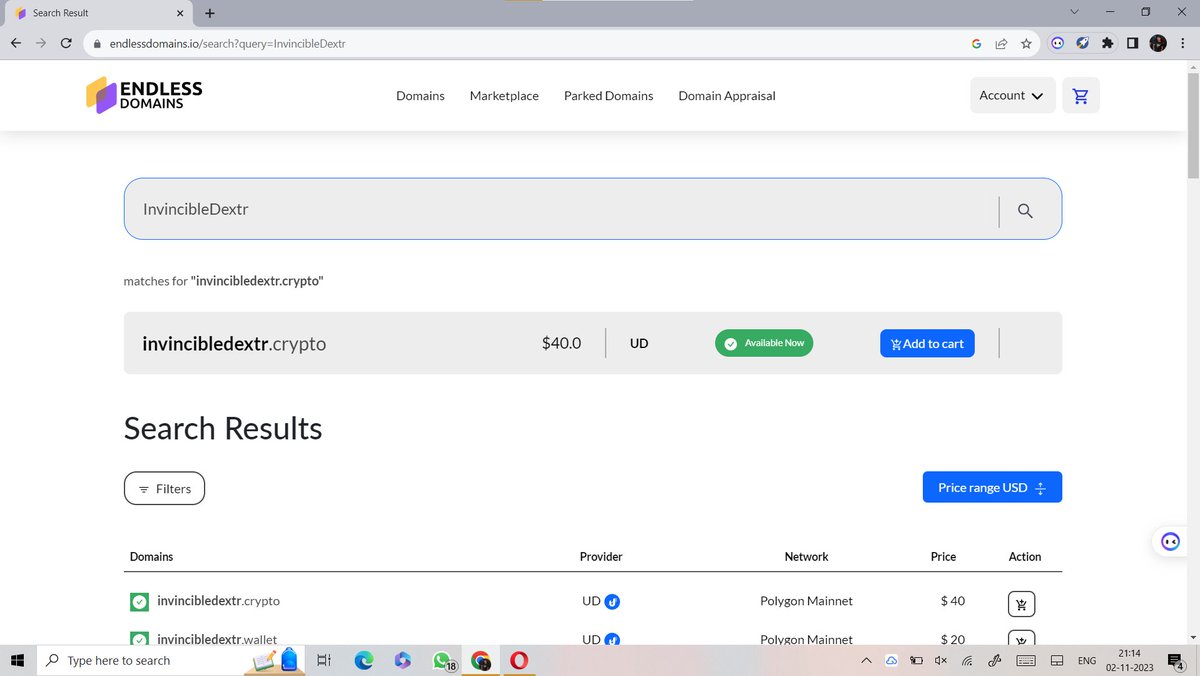Click the featured invincibledextr.crypto heading
1200x676 pixels.
pos(234,343)
